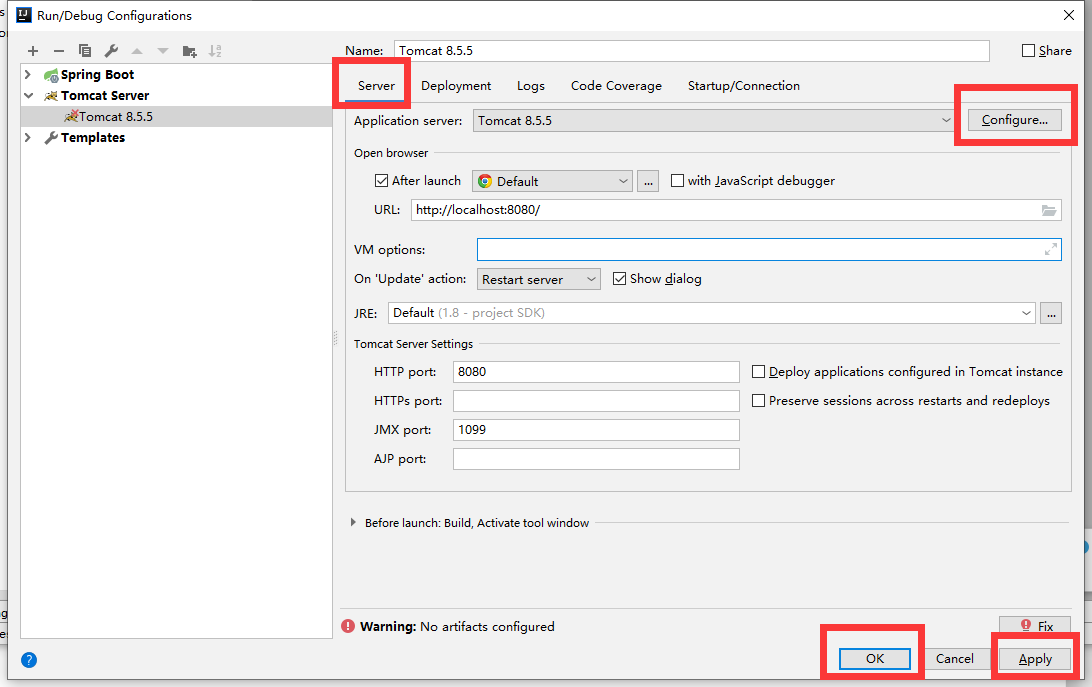Add a new configuration with the plus icon

click(33, 51)
